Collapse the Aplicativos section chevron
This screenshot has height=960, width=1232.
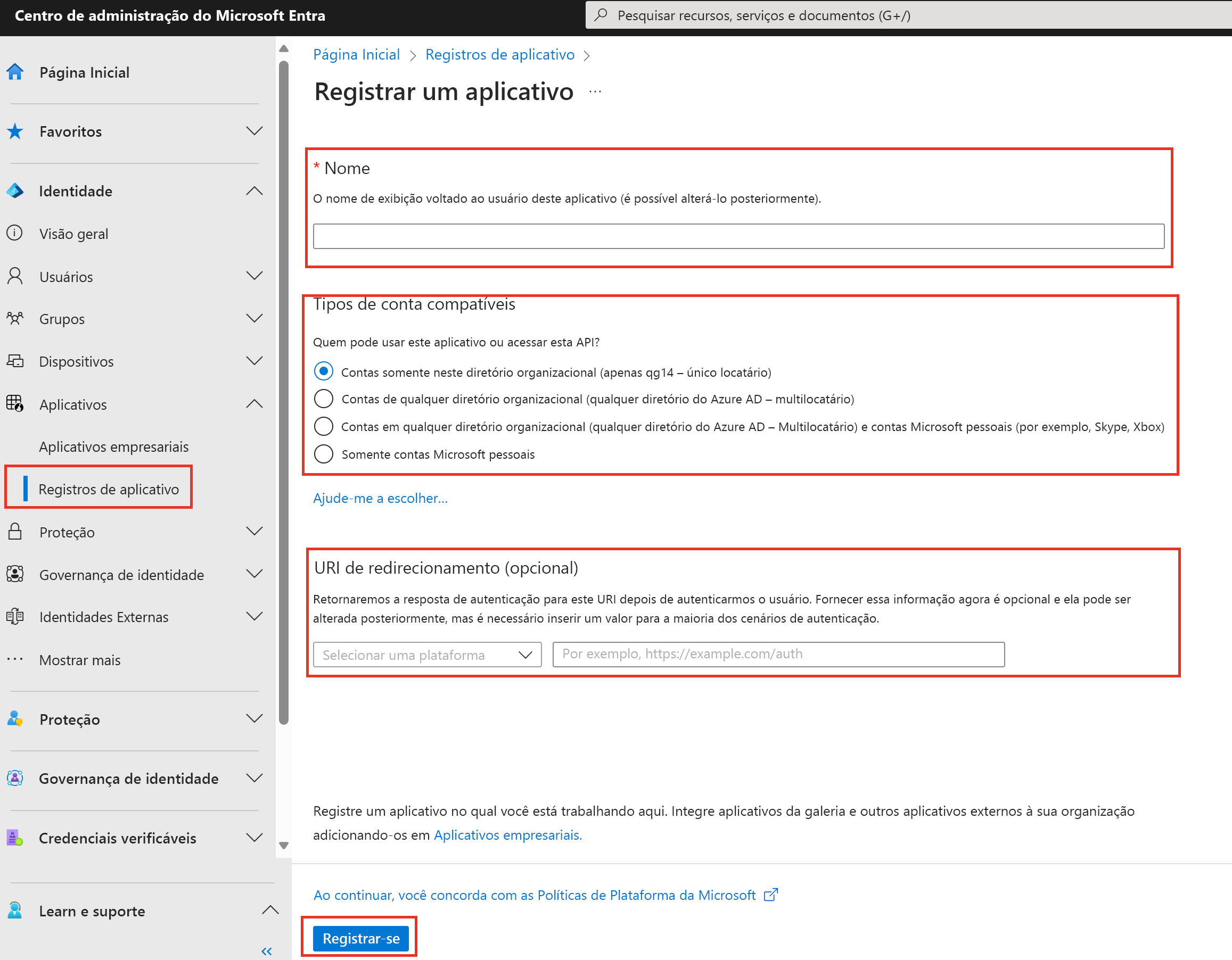(x=255, y=403)
